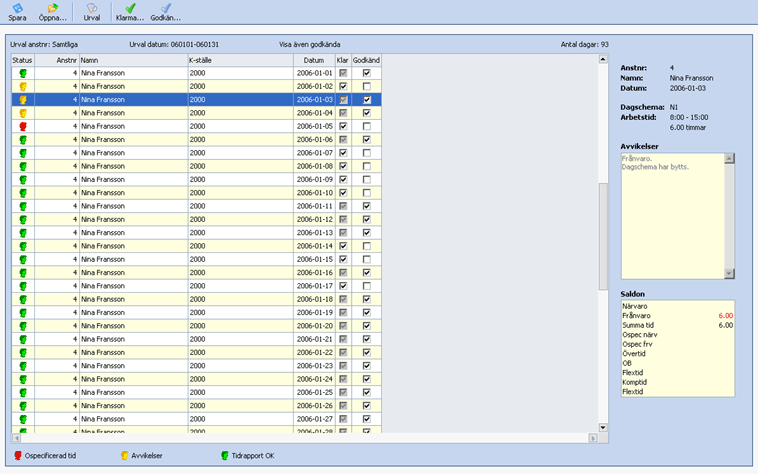Click the Urval filter icon
The image size is (758, 474).
coord(91,8)
